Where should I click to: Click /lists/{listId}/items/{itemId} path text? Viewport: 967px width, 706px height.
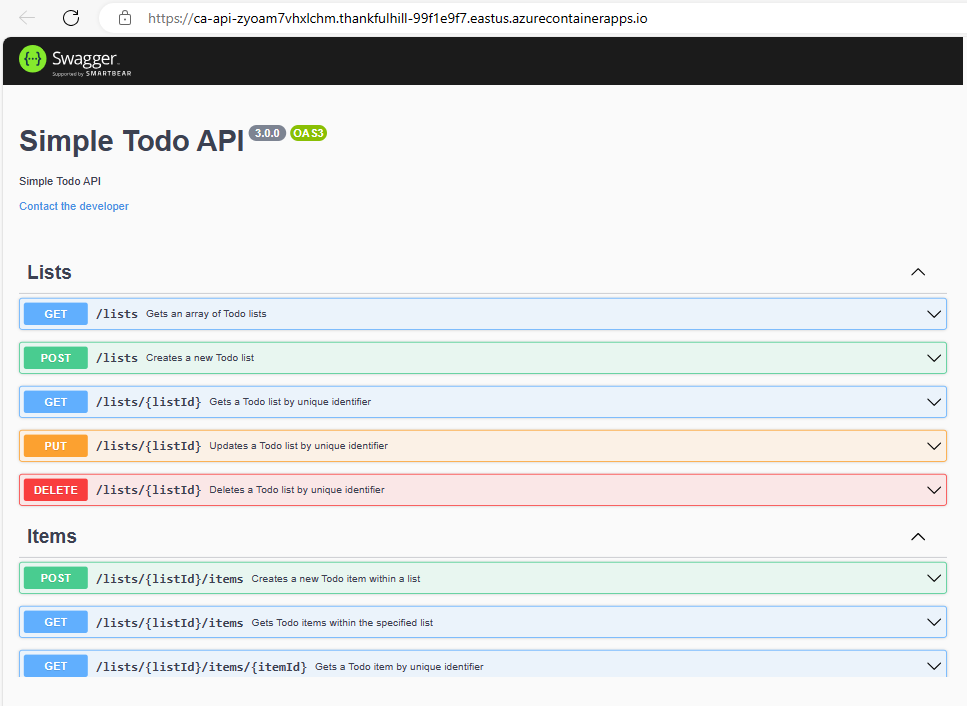(x=201, y=667)
